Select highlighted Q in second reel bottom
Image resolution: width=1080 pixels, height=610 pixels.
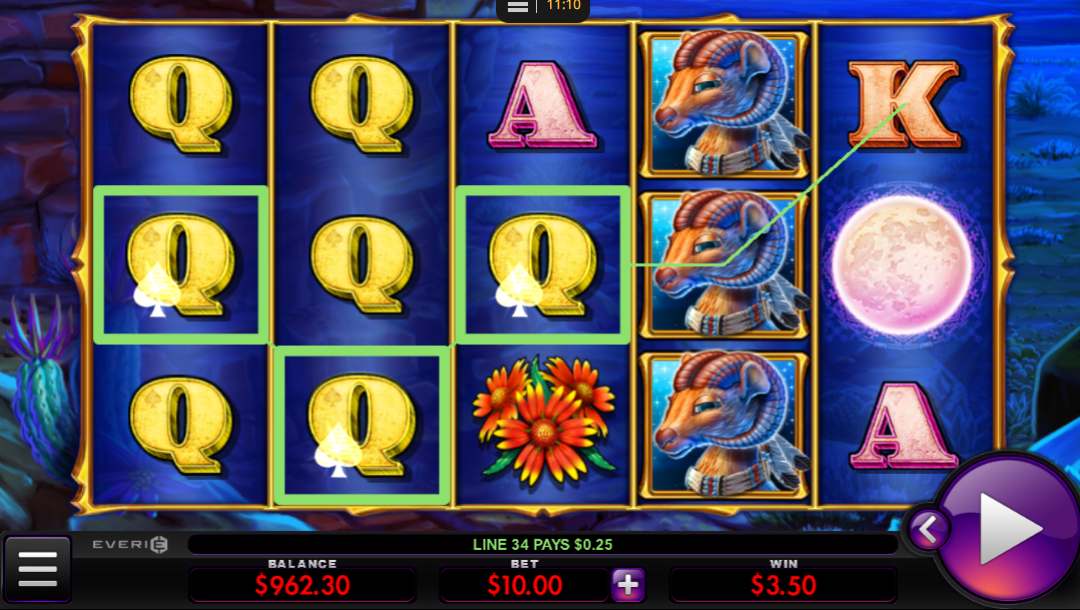click(362, 425)
